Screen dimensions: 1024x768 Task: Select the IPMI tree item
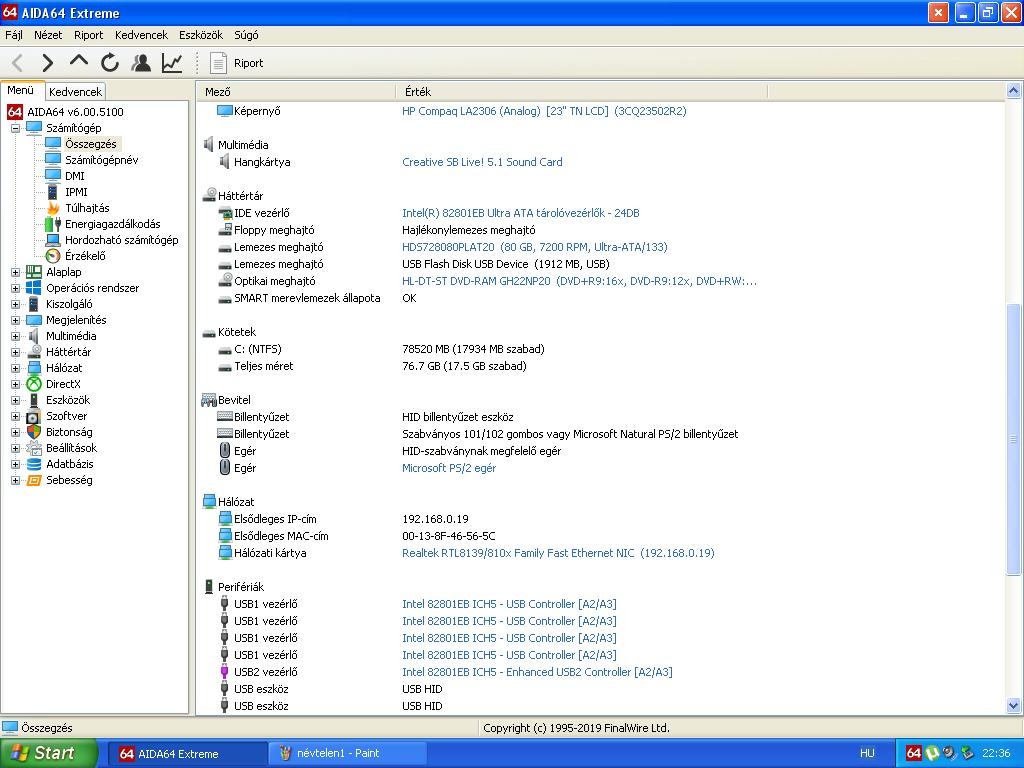[x=76, y=192]
